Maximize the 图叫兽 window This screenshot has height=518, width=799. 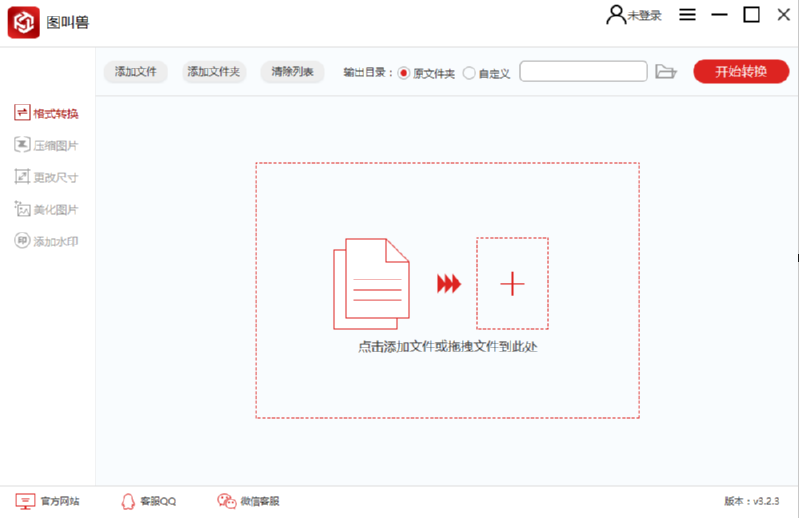tap(752, 15)
